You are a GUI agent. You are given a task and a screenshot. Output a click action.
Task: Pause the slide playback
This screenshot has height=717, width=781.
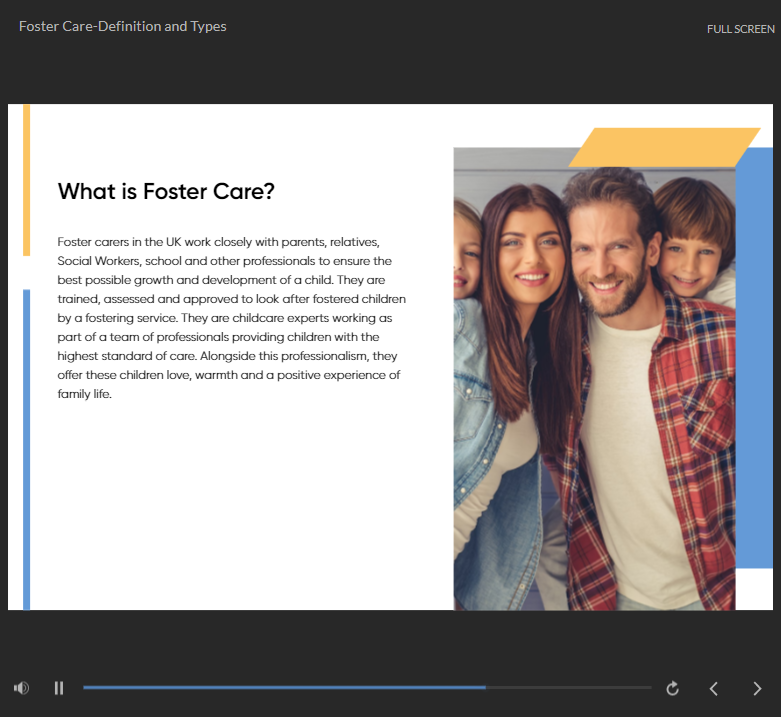tap(59, 688)
